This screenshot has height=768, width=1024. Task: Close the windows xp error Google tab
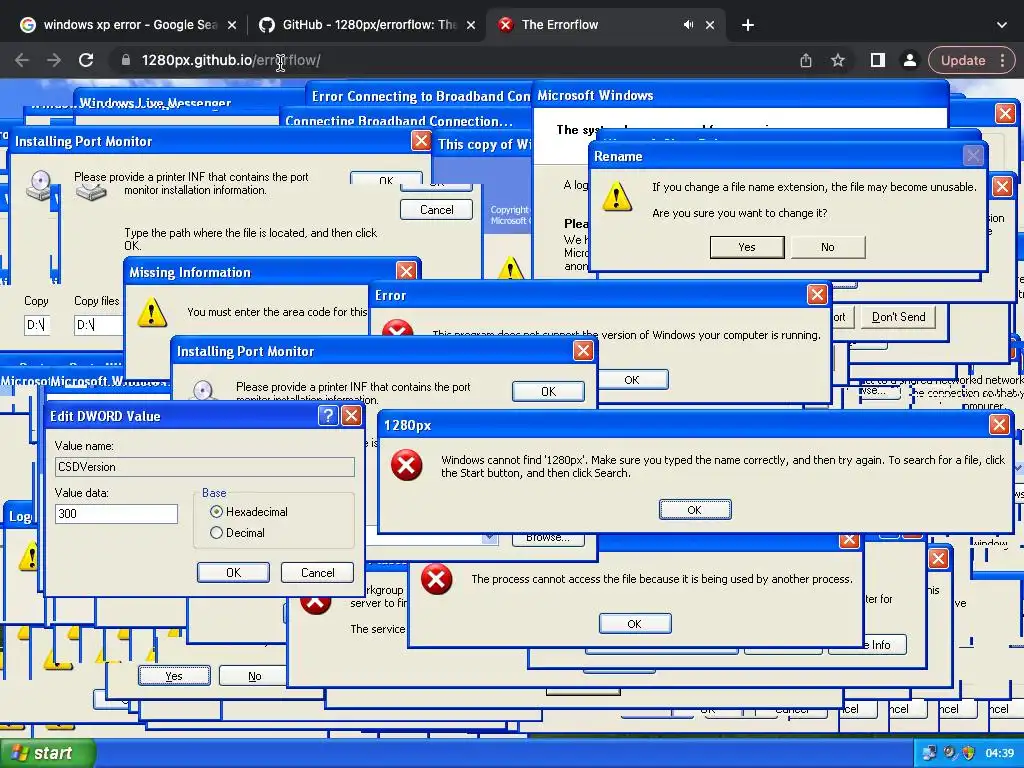[x=232, y=25]
